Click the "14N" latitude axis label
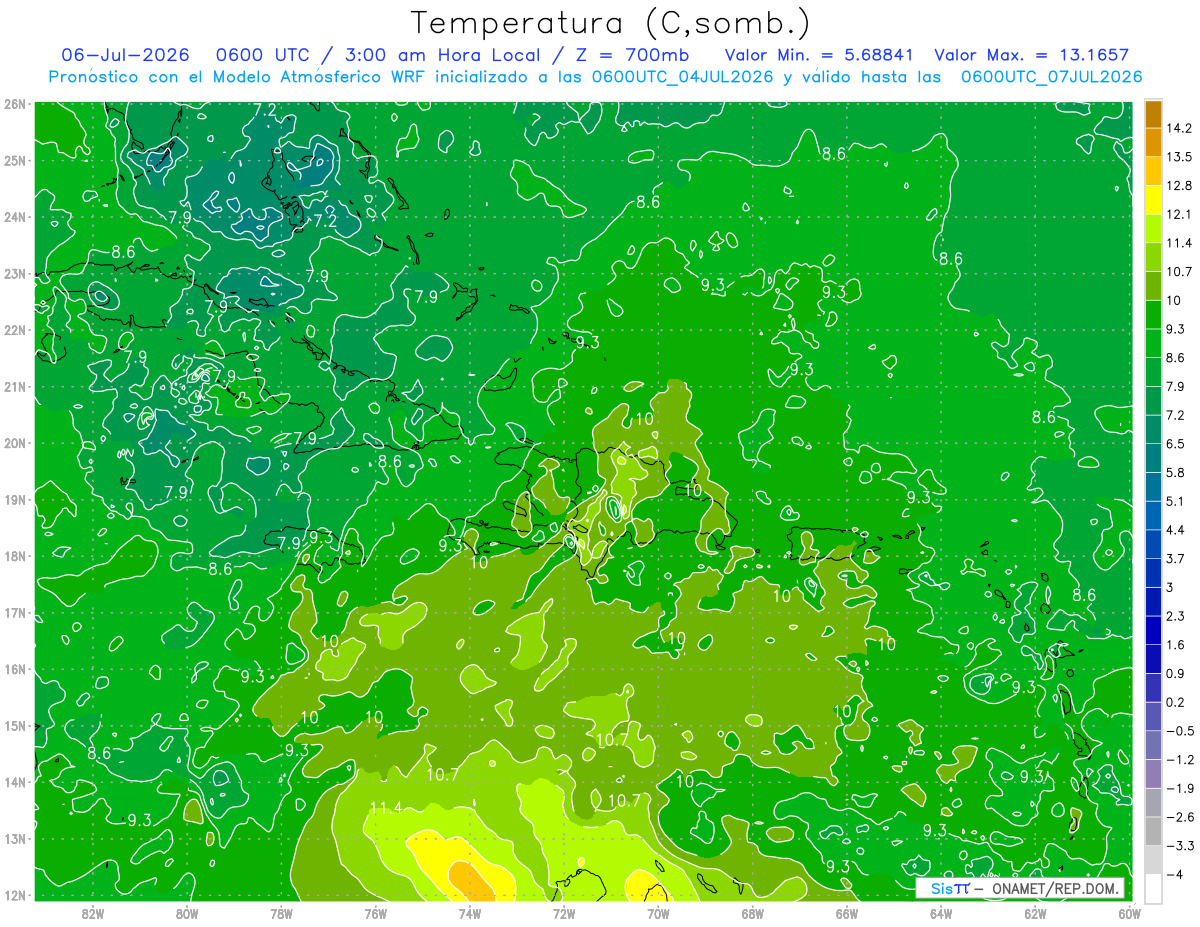This screenshot has height=927, width=1200. point(14,782)
